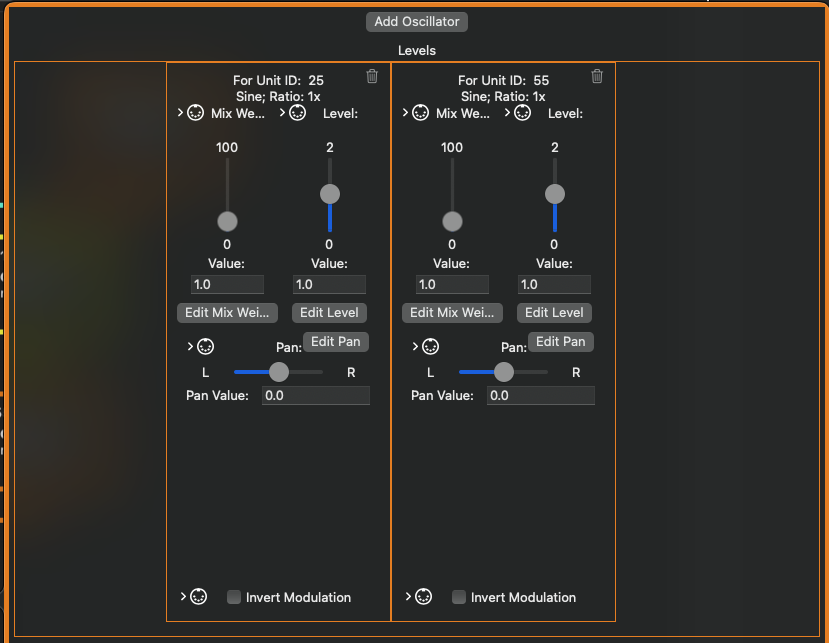Expand the chevron beside Pan in Unit 55
829x643 pixels.
pos(415,347)
